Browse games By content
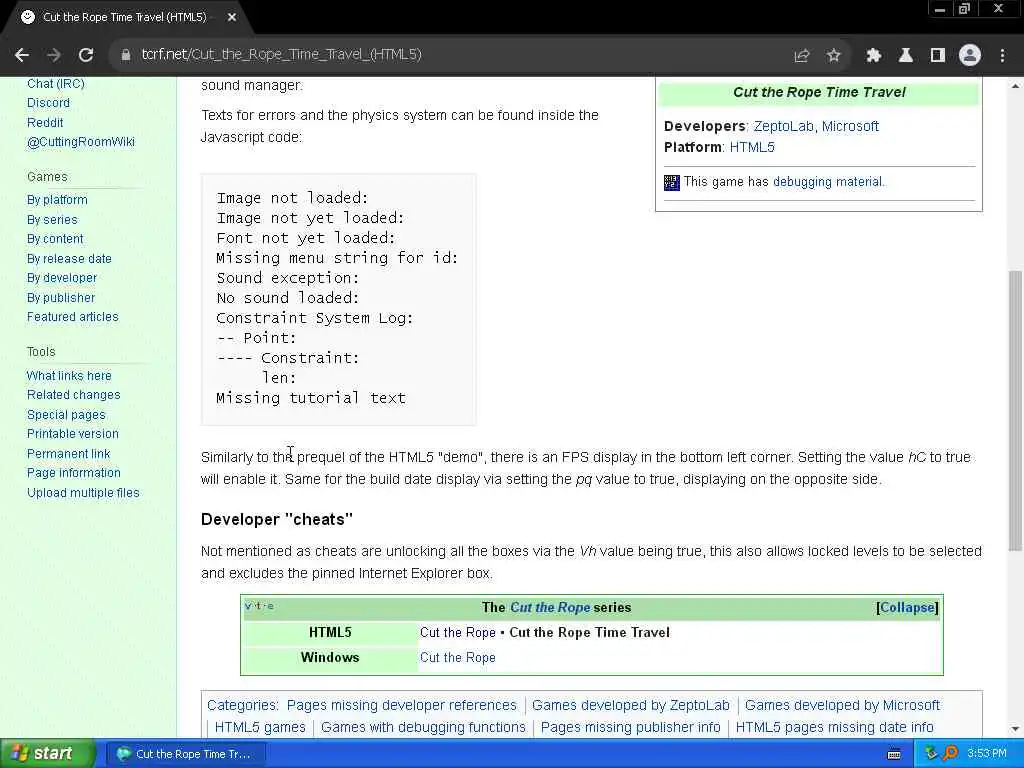 click(56, 239)
